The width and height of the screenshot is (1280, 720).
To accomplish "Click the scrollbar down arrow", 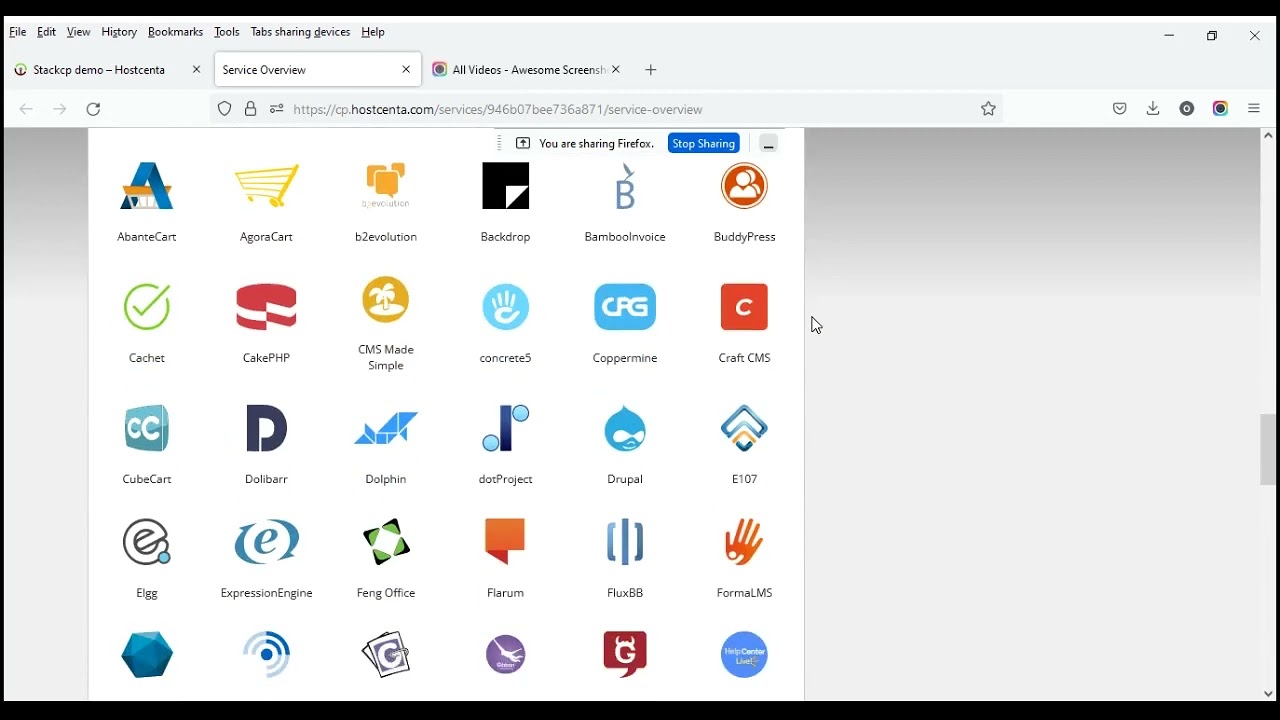I will (1269, 694).
